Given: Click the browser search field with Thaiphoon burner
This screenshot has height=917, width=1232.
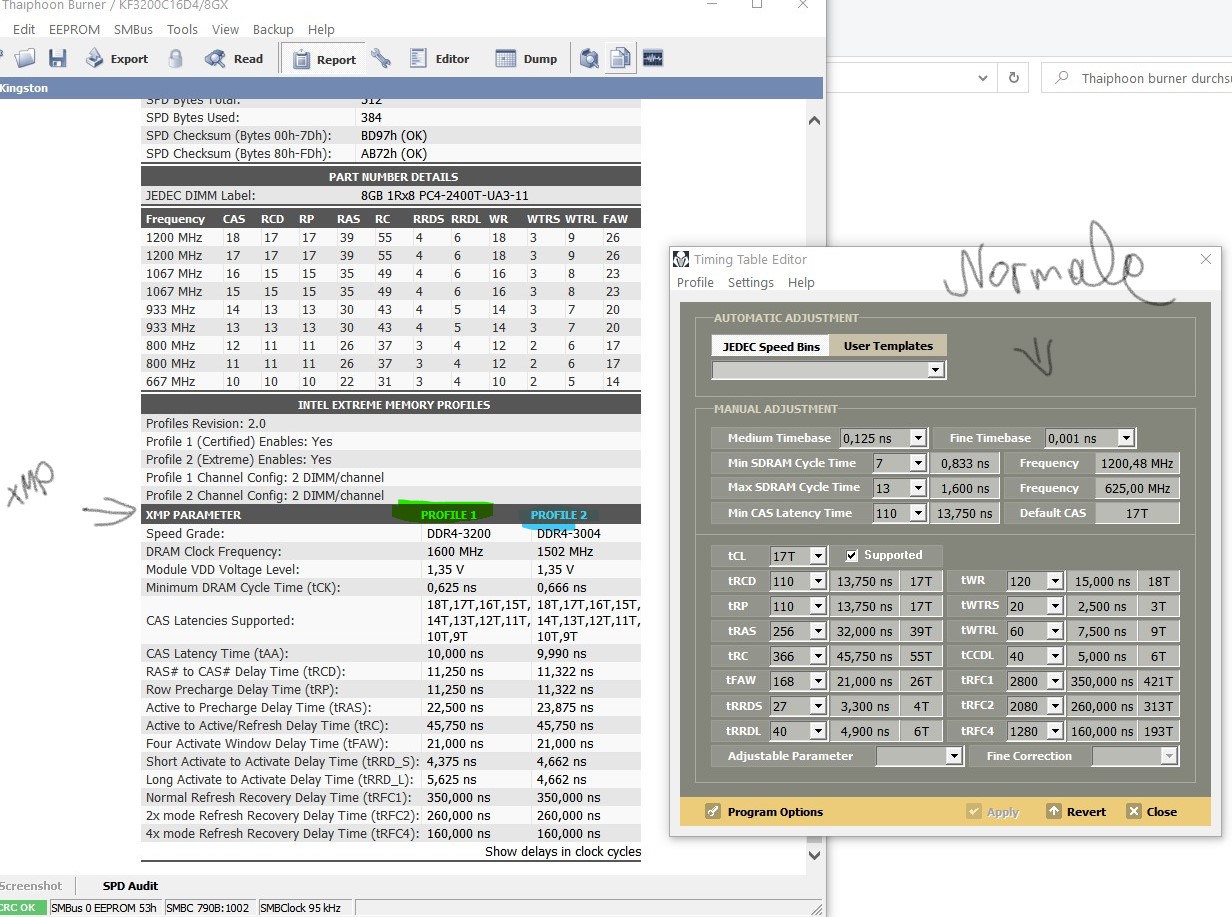Looking at the screenshot, I should pos(1136,78).
